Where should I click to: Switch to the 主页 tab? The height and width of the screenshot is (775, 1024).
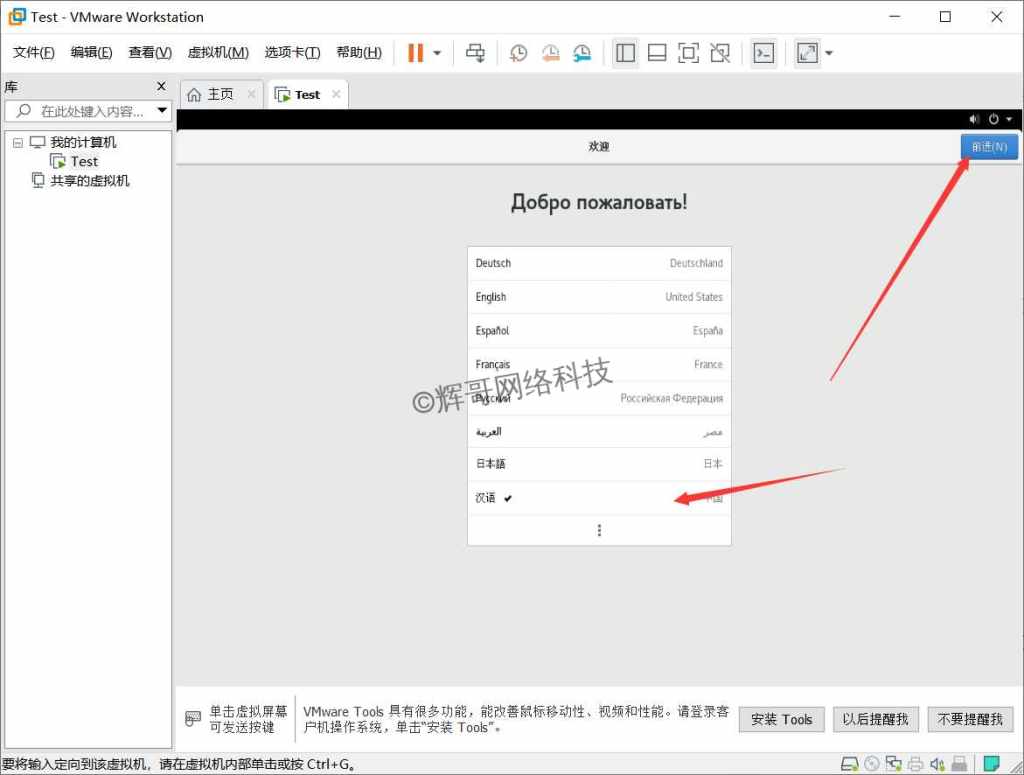[x=220, y=95]
